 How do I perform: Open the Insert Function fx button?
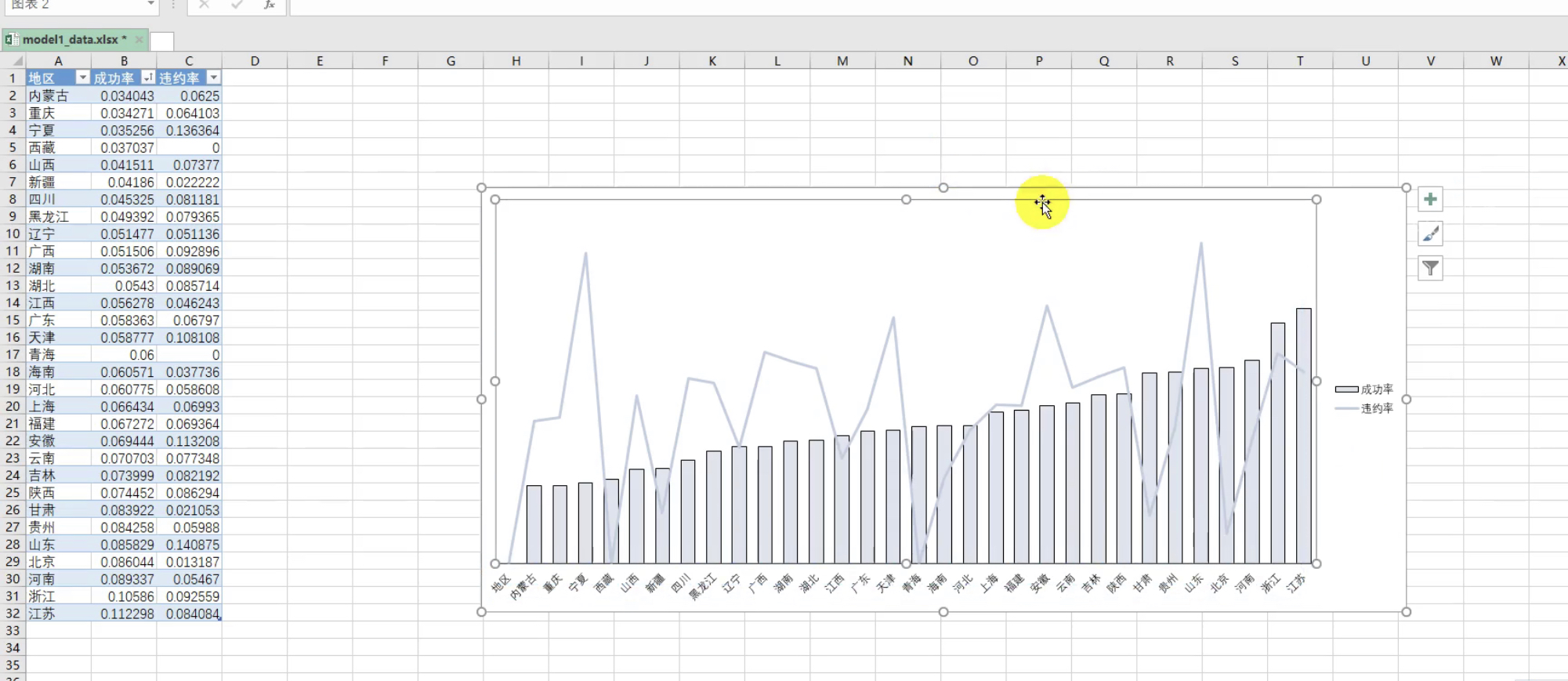pos(269,5)
